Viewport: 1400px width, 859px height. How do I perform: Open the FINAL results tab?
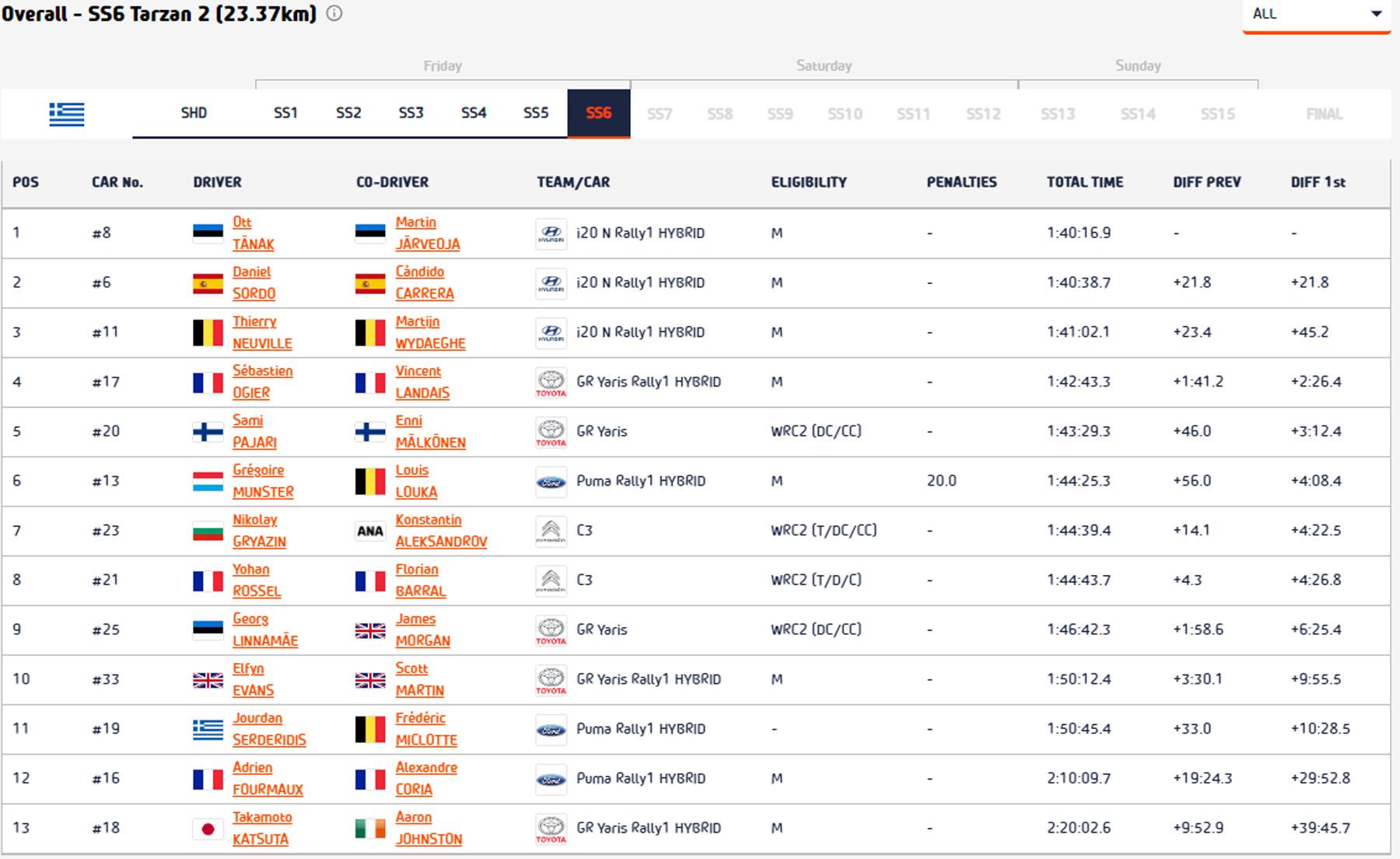(x=1324, y=114)
